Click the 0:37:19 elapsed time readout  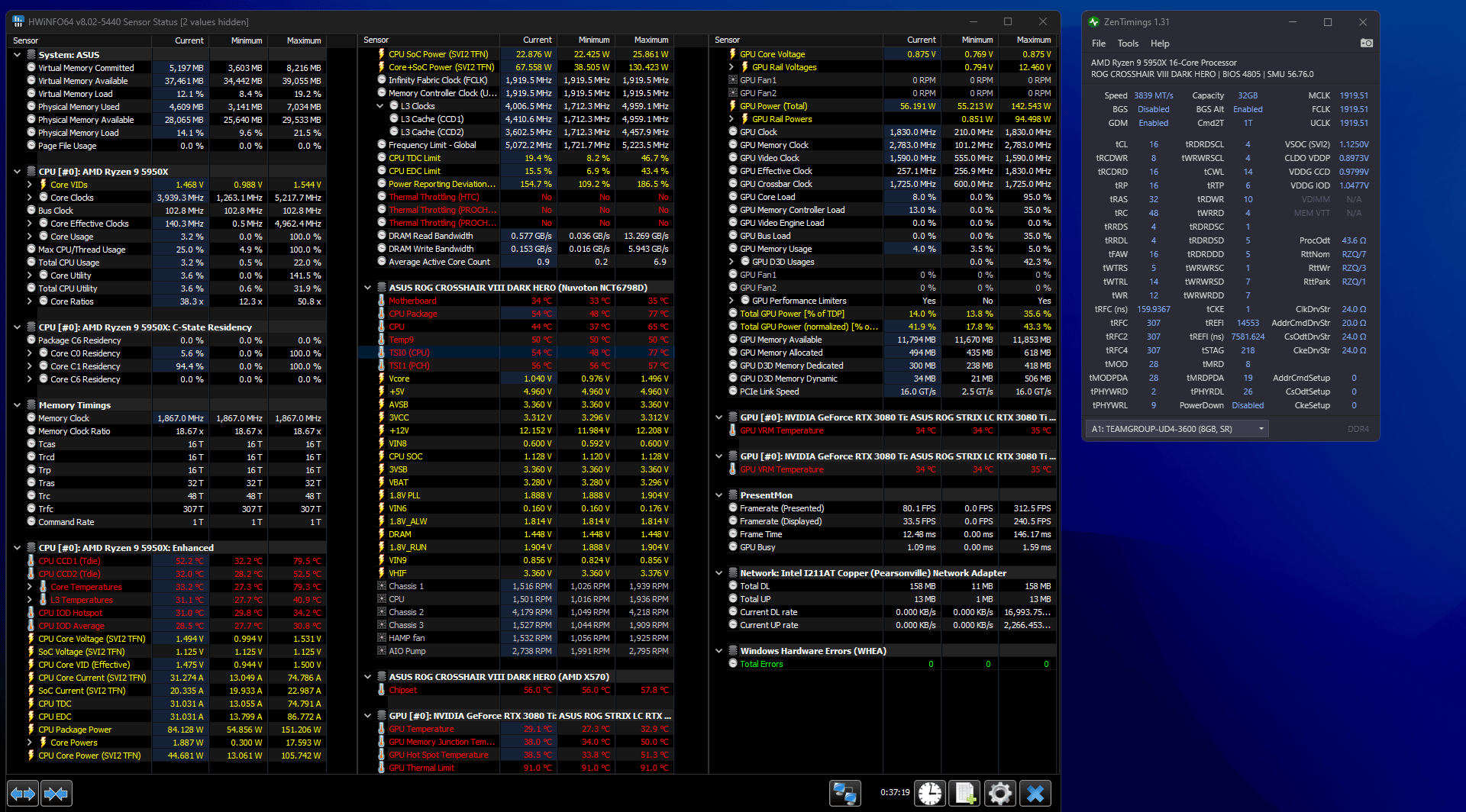point(895,793)
